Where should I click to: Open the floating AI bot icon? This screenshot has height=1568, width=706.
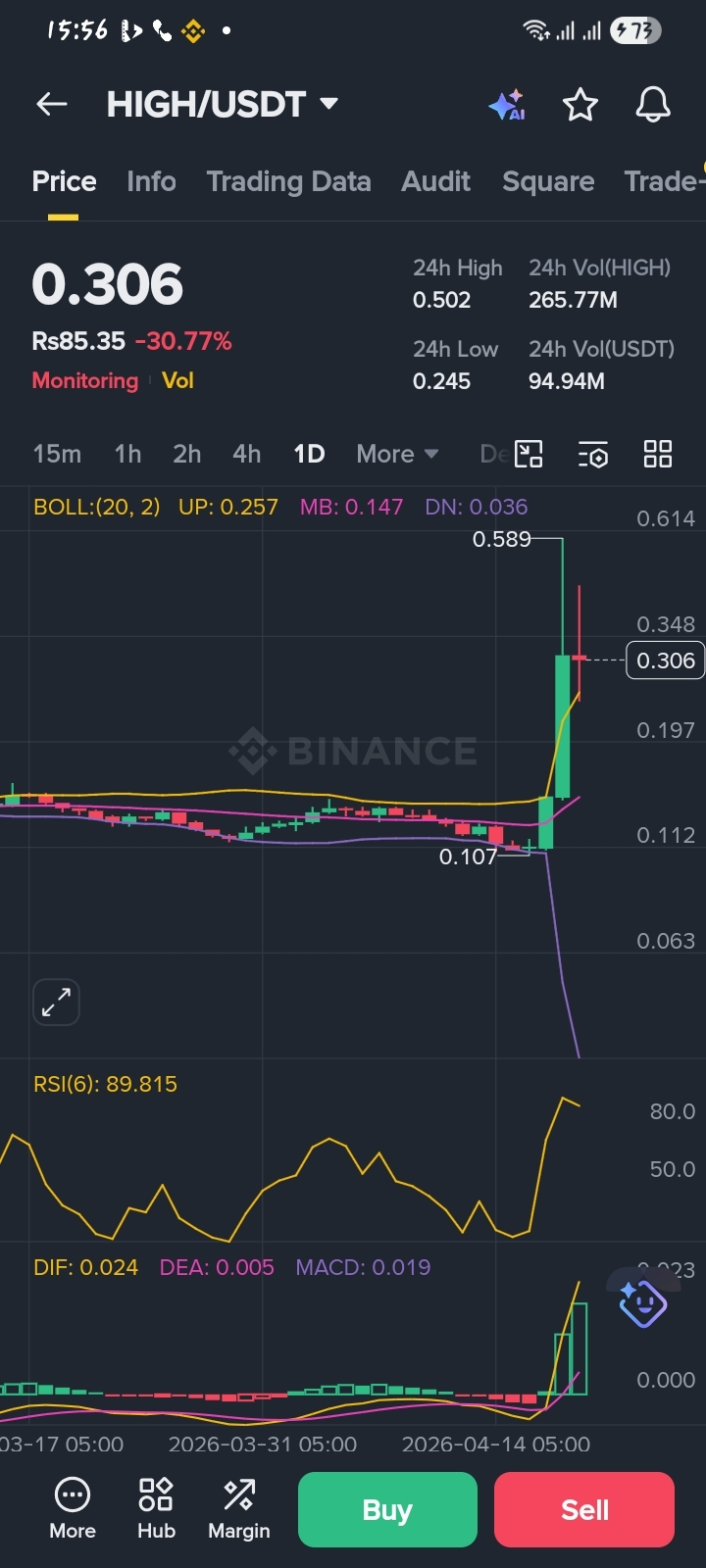[642, 1303]
